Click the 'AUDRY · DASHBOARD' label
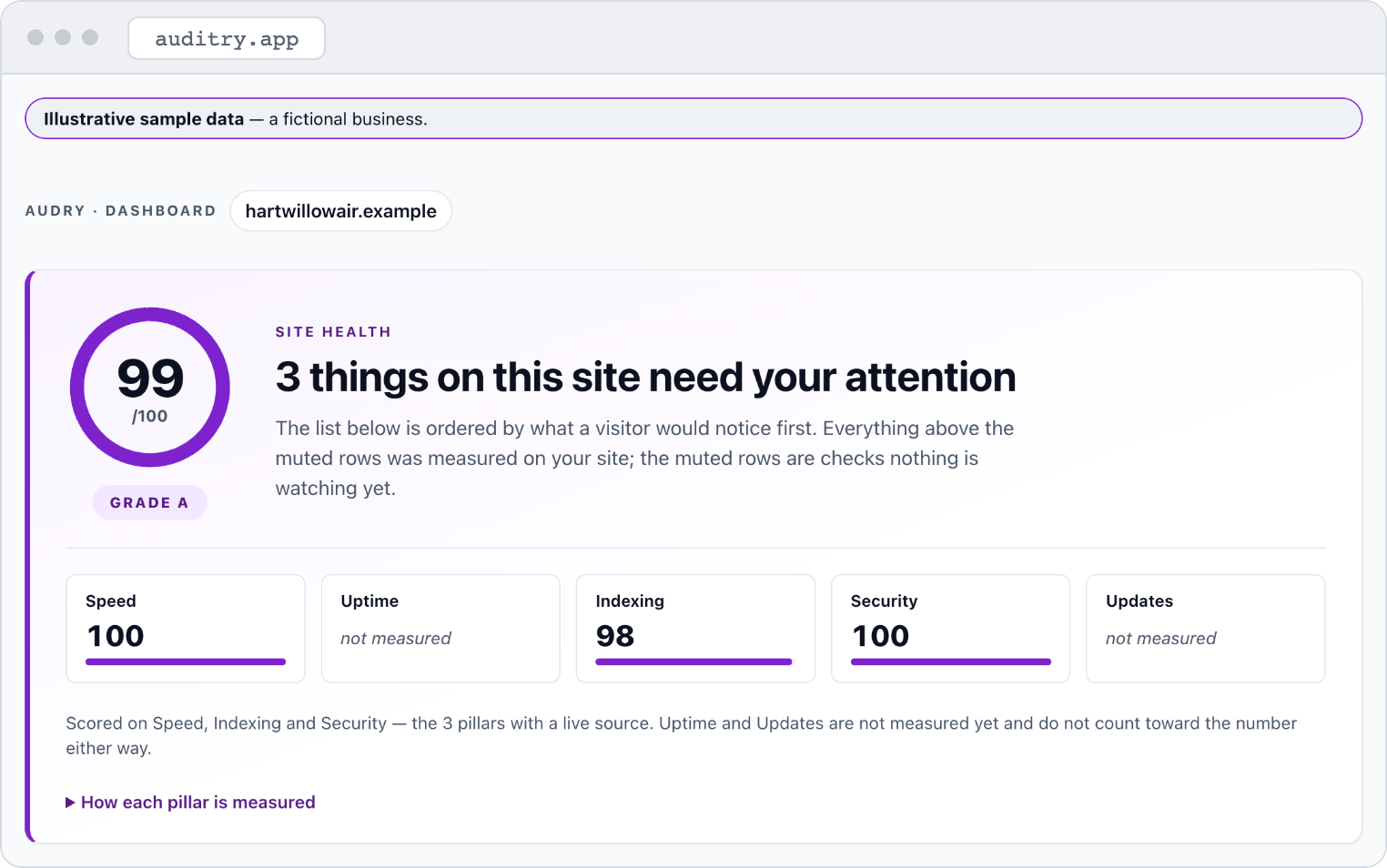This screenshot has height=868, width=1387. click(121, 211)
